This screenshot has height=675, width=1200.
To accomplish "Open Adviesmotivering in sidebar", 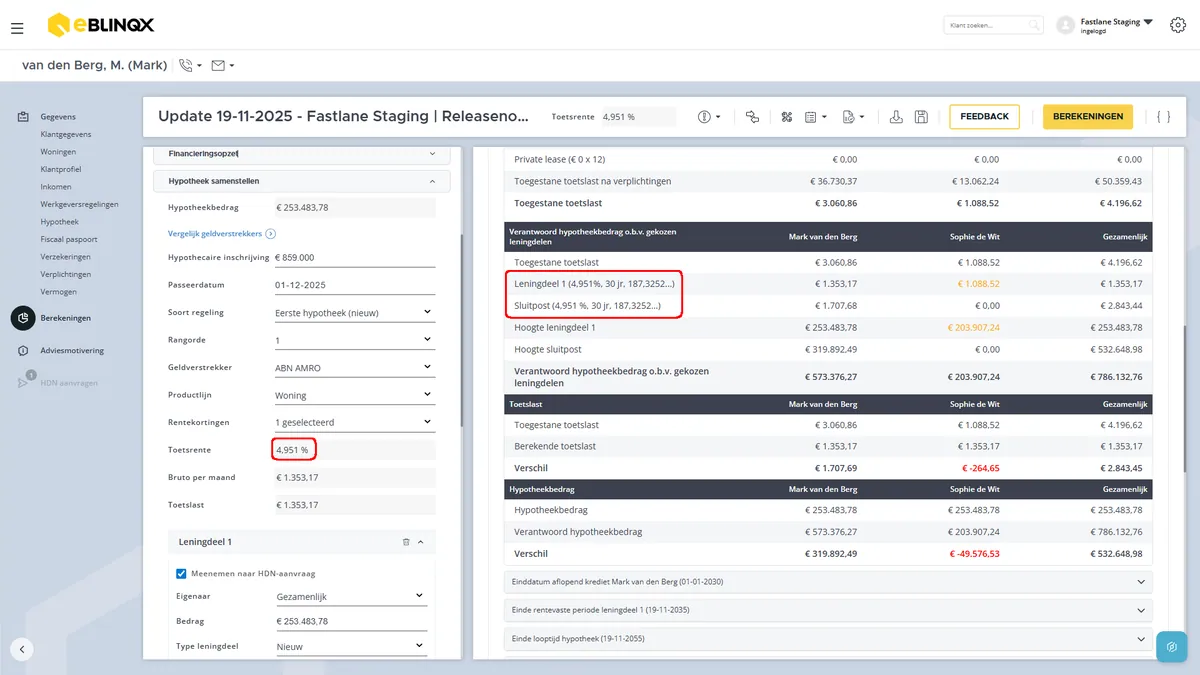I will 72,351.
